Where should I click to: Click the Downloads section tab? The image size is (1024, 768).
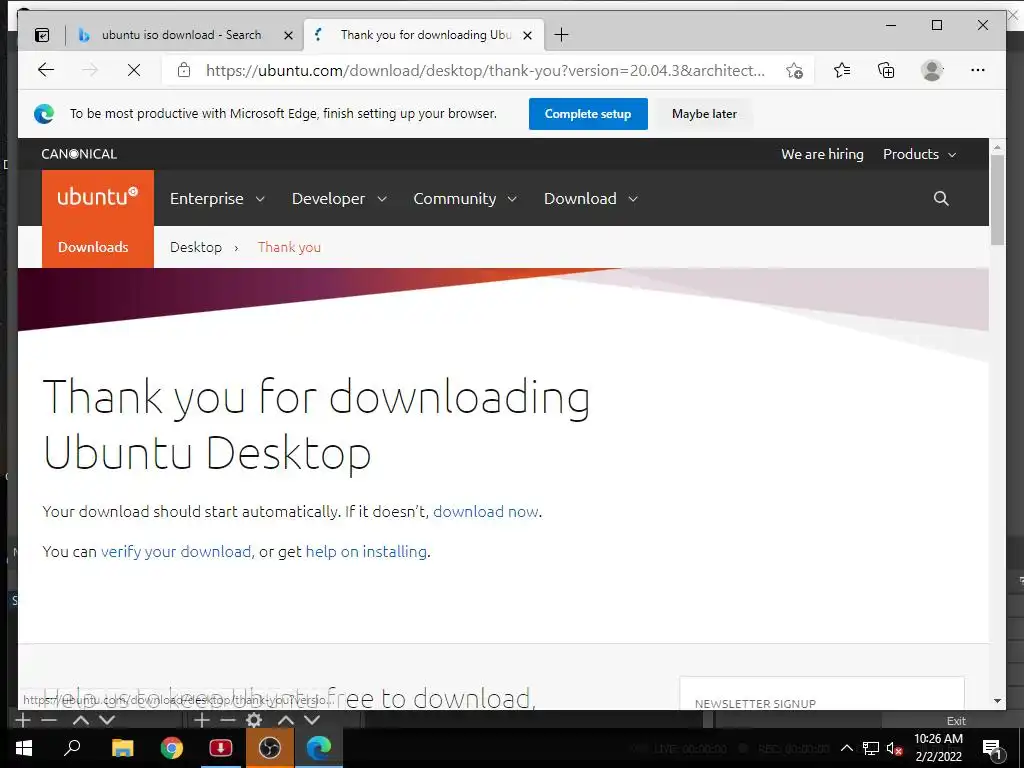point(93,247)
